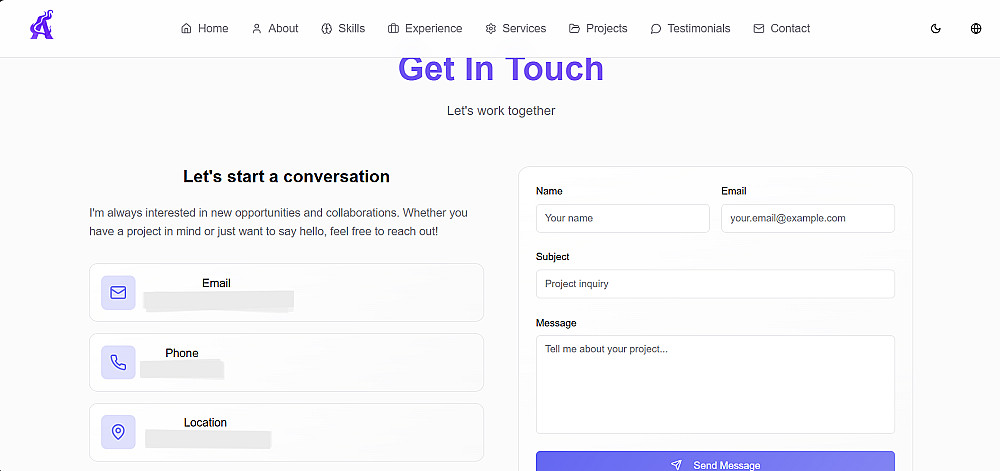1000x471 pixels.
Task: Navigate to the Skills section
Action: point(343,28)
